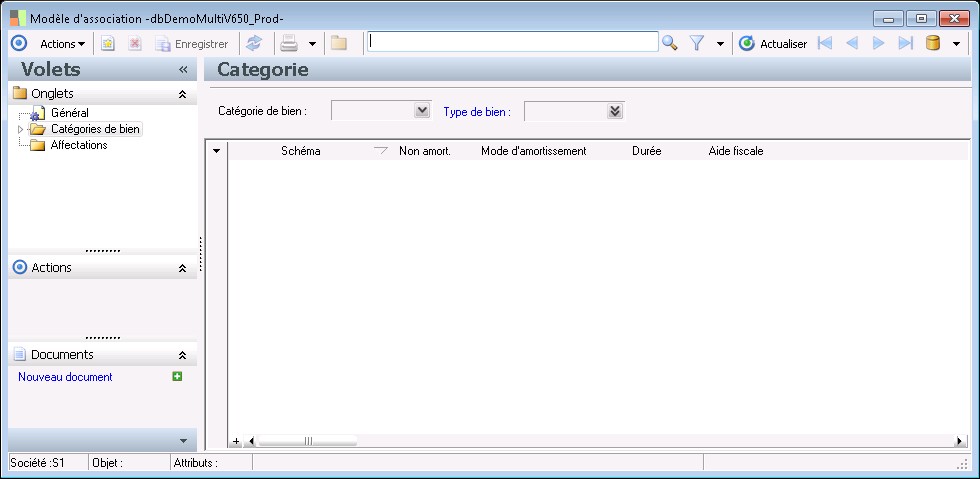Click the Aide fiscale column header
The image size is (980, 479).
(736, 151)
